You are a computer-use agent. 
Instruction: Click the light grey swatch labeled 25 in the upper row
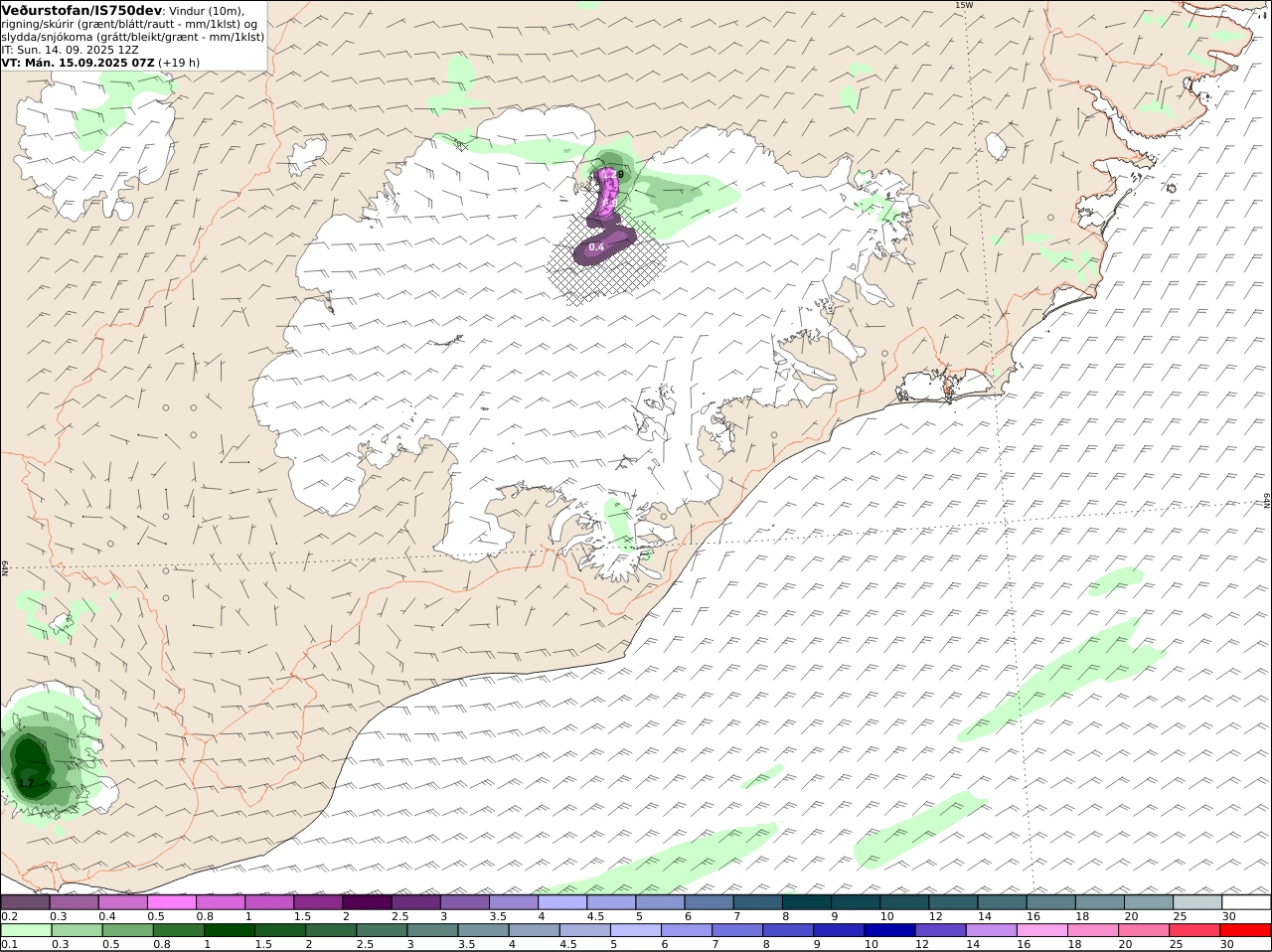1196,902
